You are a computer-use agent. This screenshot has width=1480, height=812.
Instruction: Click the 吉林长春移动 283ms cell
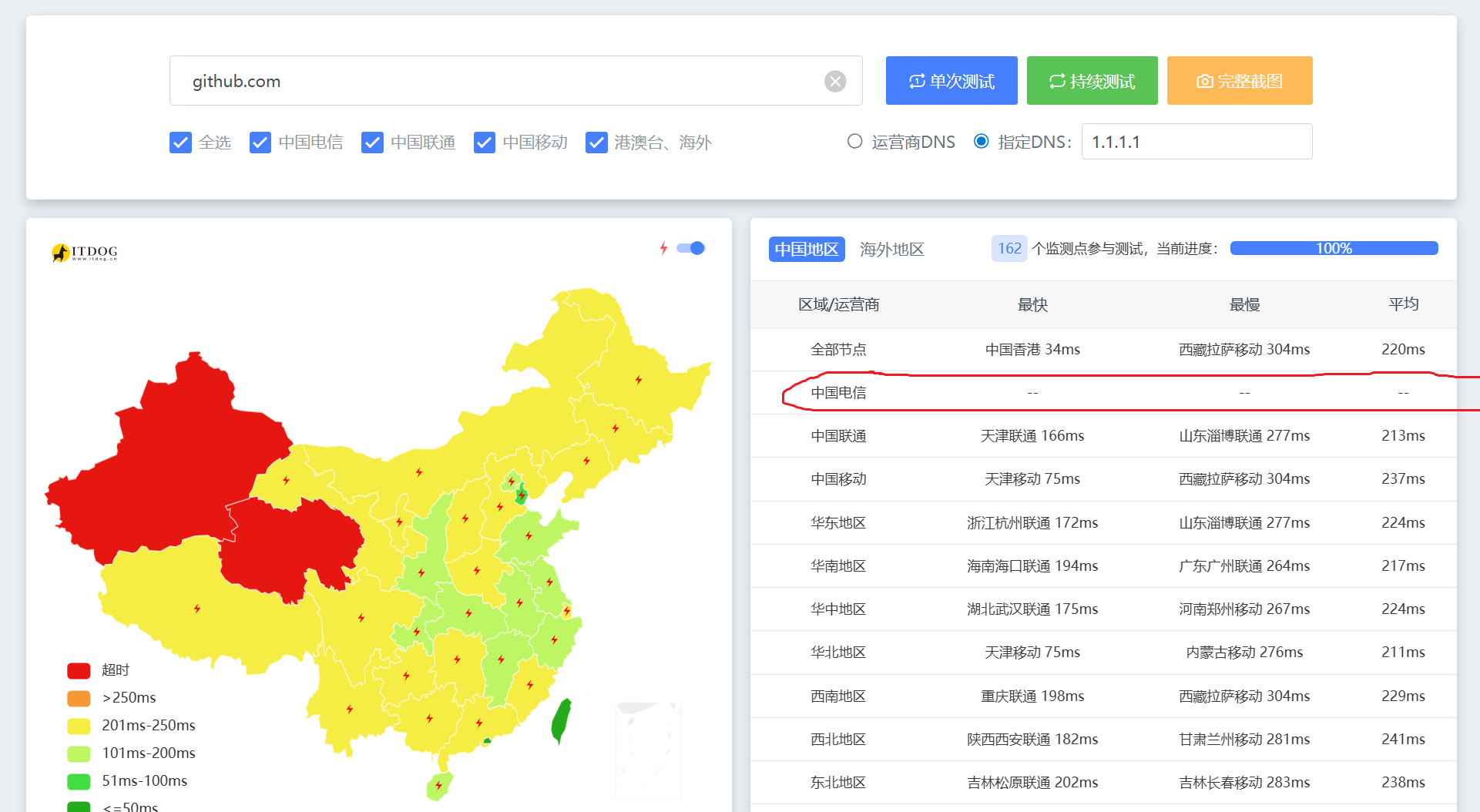(1244, 783)
